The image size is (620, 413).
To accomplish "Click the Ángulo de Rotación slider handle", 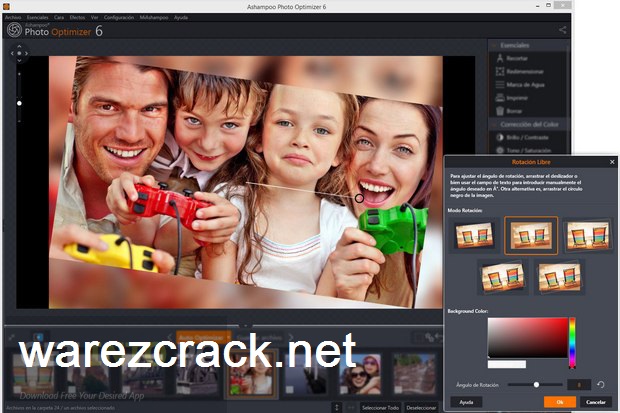I will pos(536,385).
